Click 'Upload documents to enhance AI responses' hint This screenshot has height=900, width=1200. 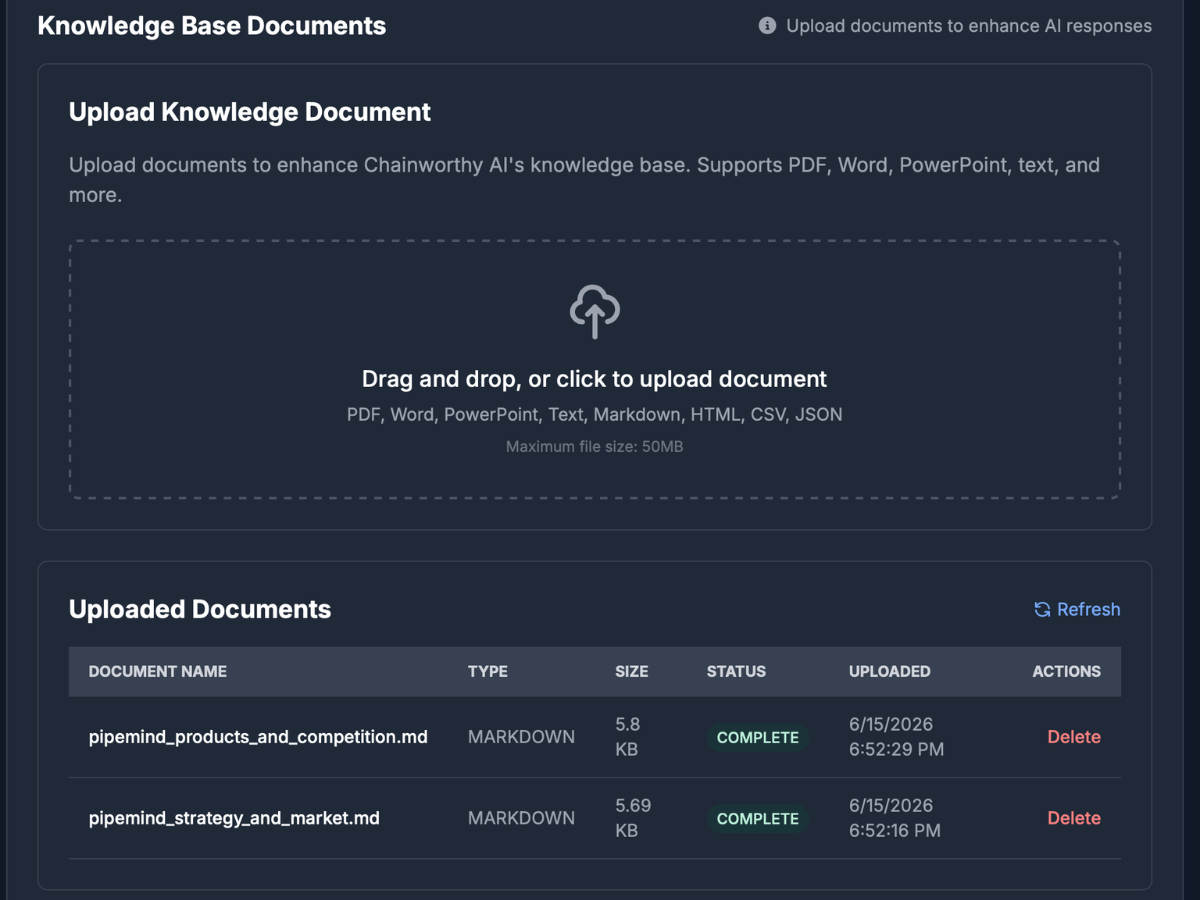969,26
